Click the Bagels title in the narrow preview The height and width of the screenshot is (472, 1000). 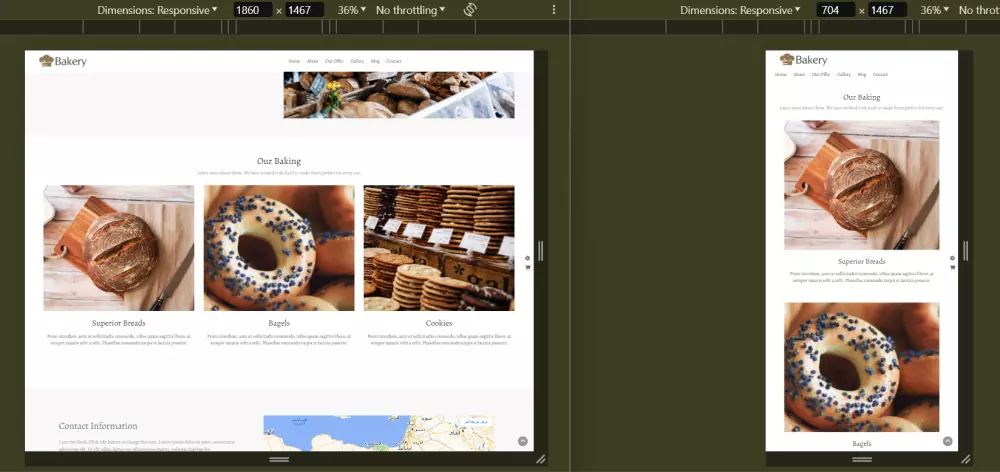pos(862,444)
